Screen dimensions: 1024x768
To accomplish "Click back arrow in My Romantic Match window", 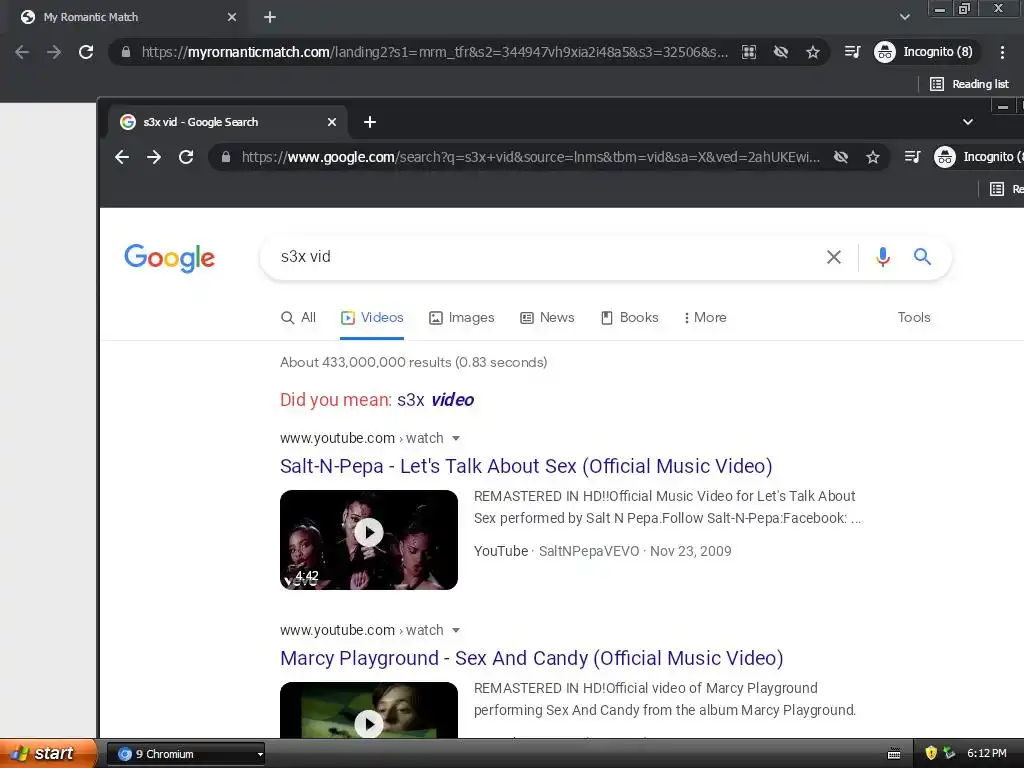I will click(22, 52).
